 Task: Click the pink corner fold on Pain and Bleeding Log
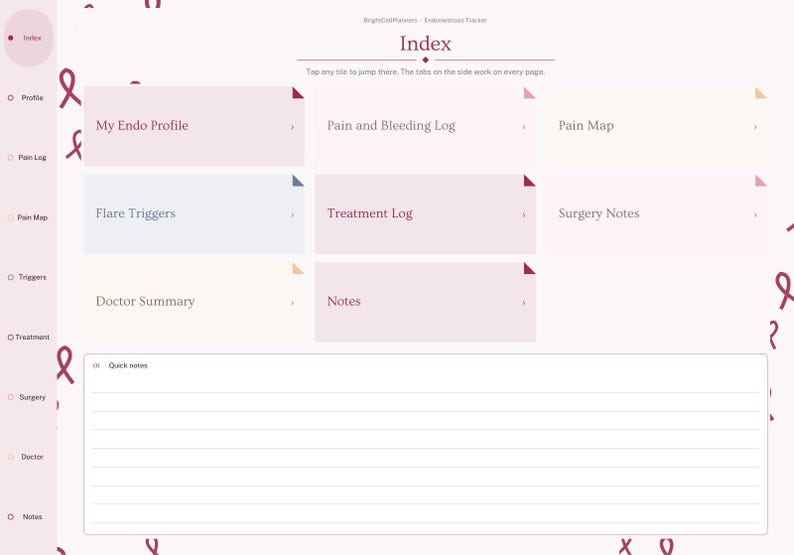[530, 93]
